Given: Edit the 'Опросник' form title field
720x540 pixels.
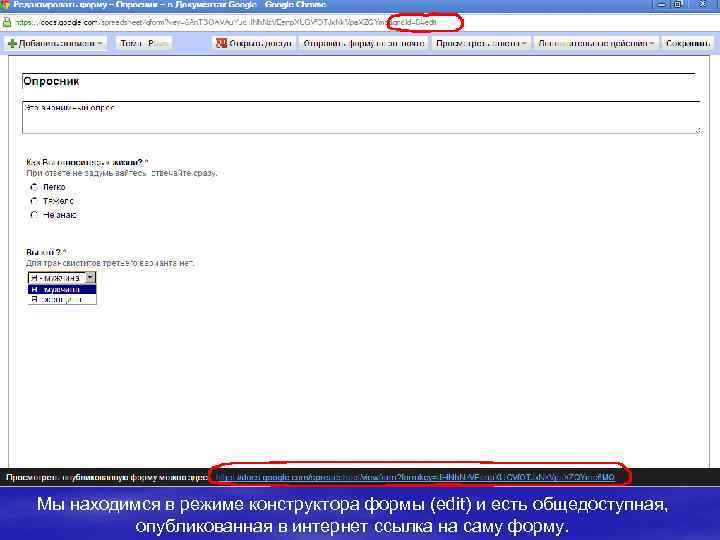Looking at the screenshot, I should [358, 81].
